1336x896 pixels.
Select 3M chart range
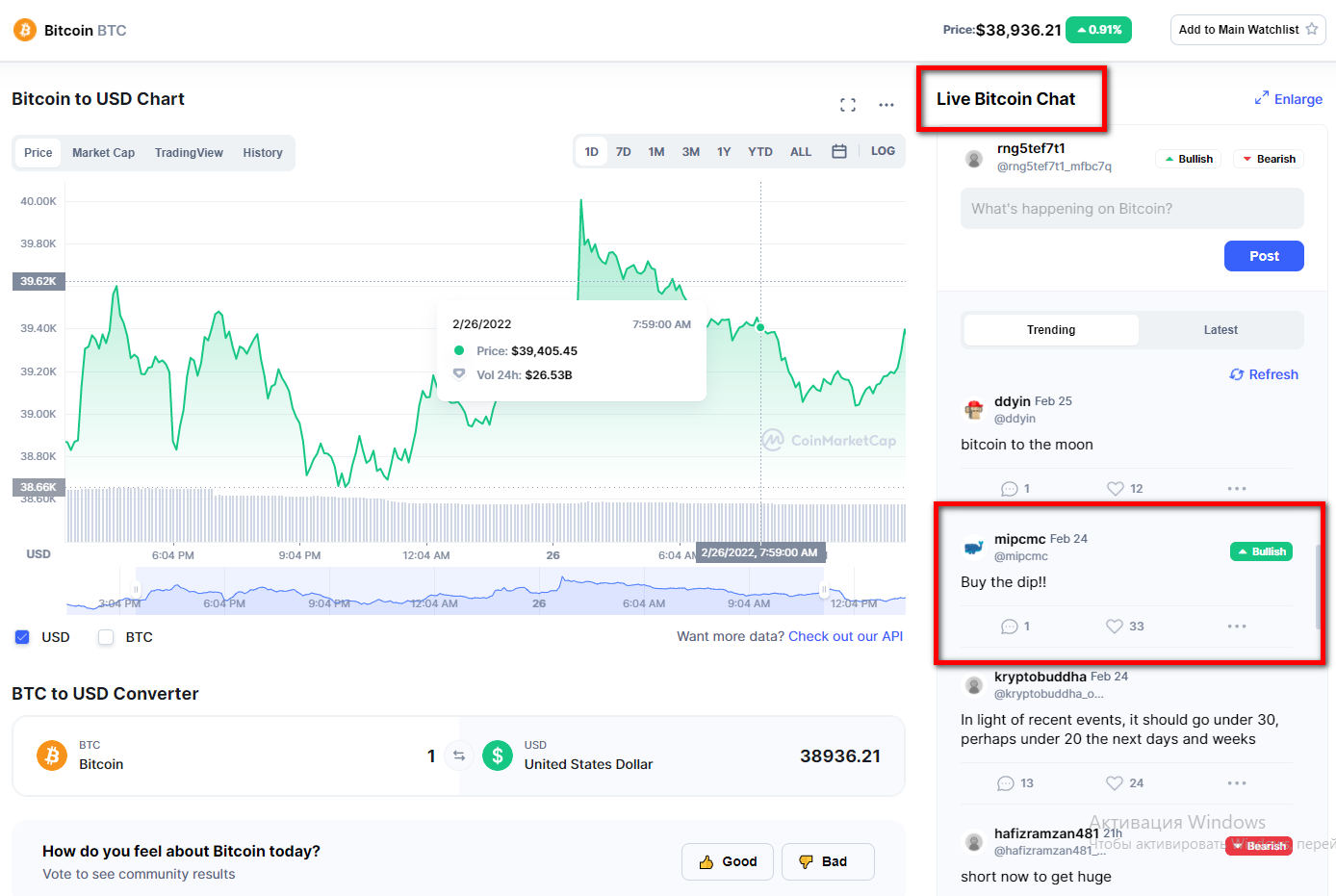tap(691, 151)
